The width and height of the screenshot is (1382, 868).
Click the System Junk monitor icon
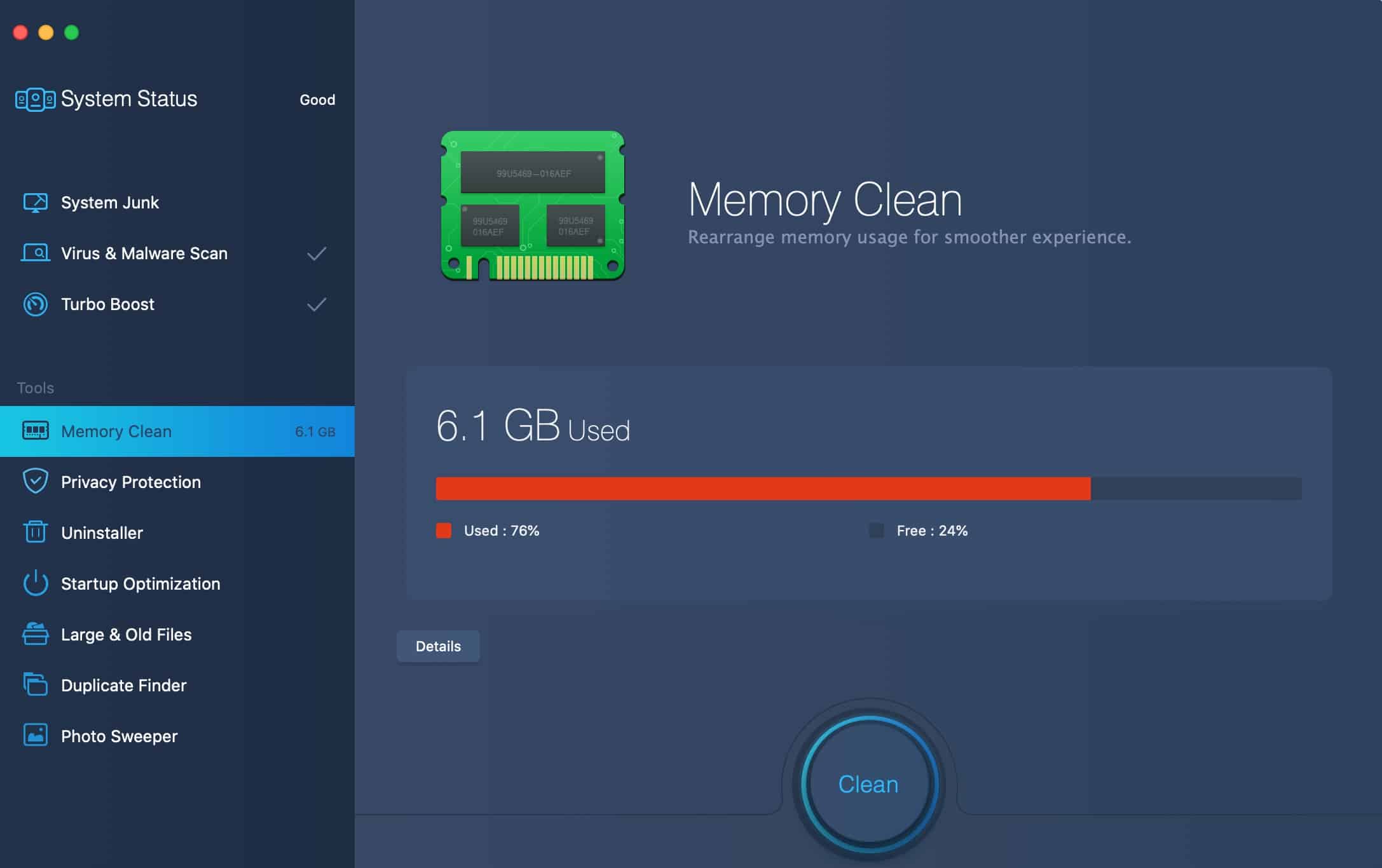point(36,202)
